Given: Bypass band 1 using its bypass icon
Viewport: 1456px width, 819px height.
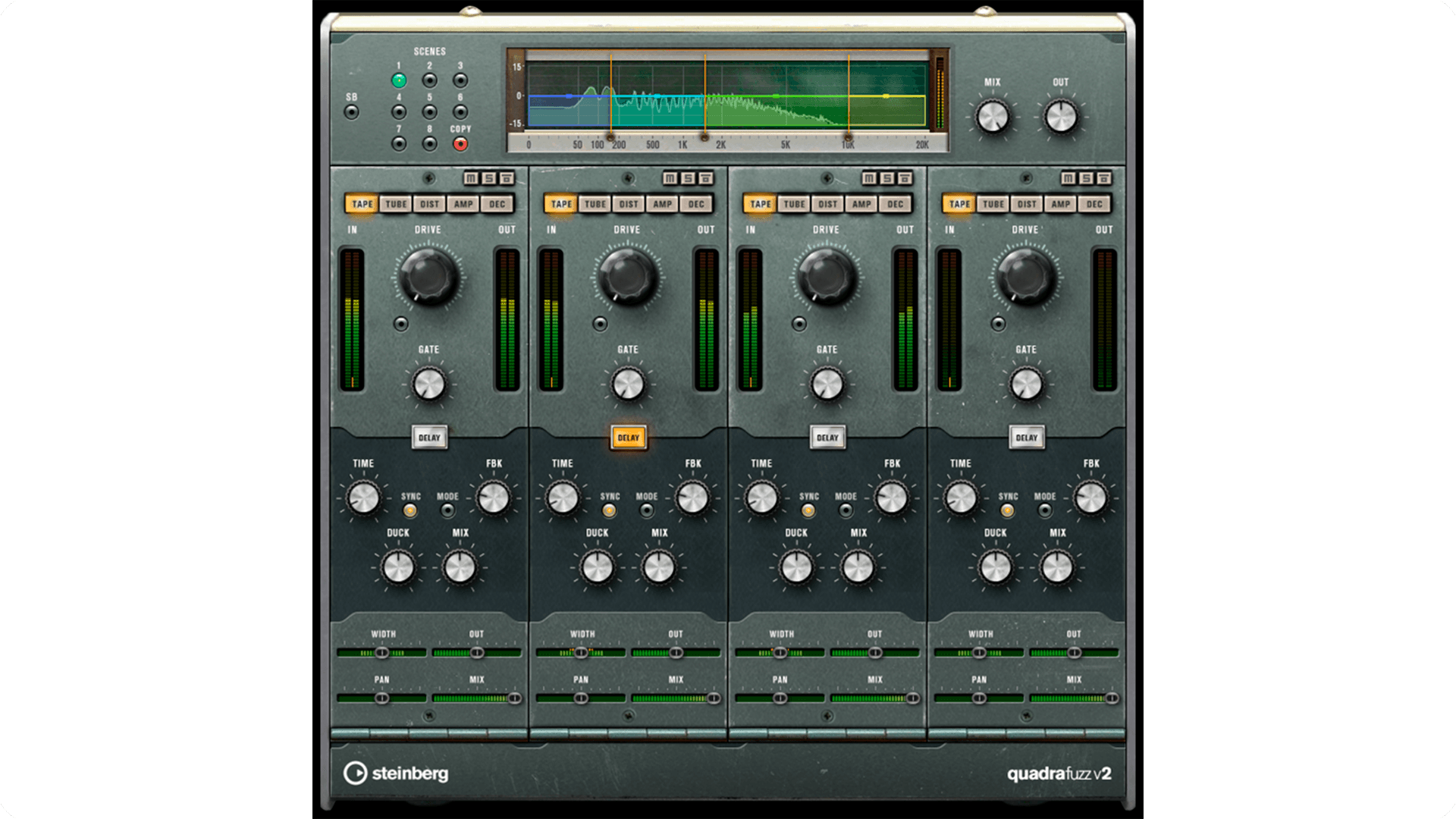Looking at the screenshot, I should (507, 178).
